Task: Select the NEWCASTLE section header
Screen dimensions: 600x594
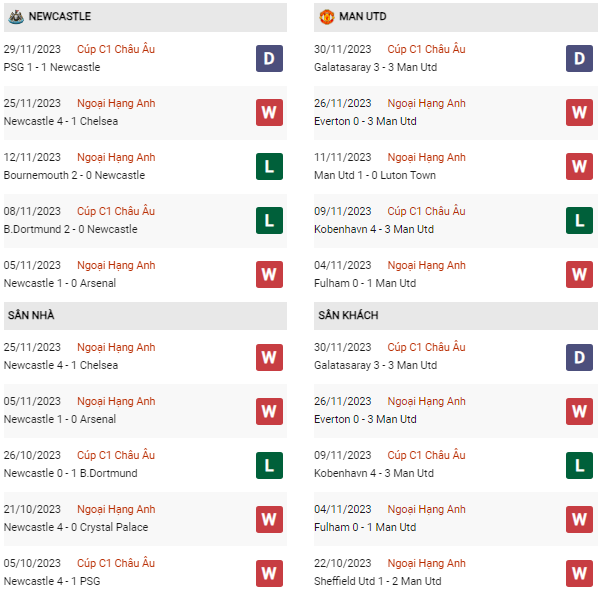Action: (x=60, y=17)
